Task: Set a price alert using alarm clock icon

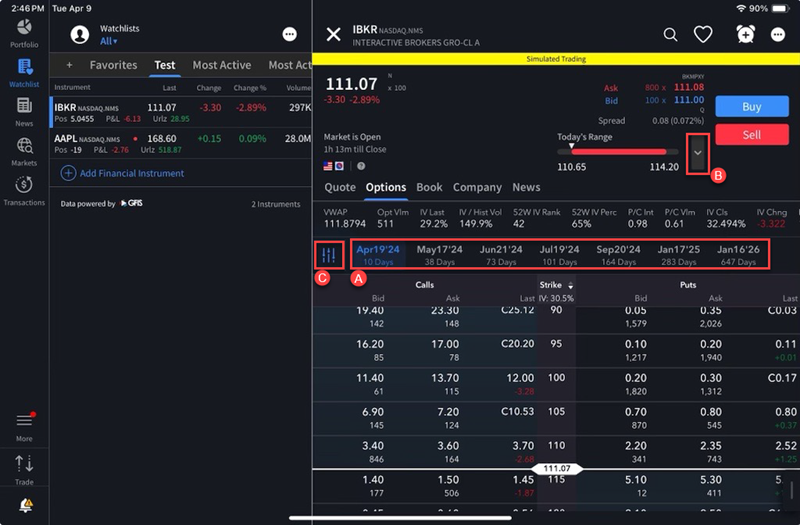Action: [745, 35]
